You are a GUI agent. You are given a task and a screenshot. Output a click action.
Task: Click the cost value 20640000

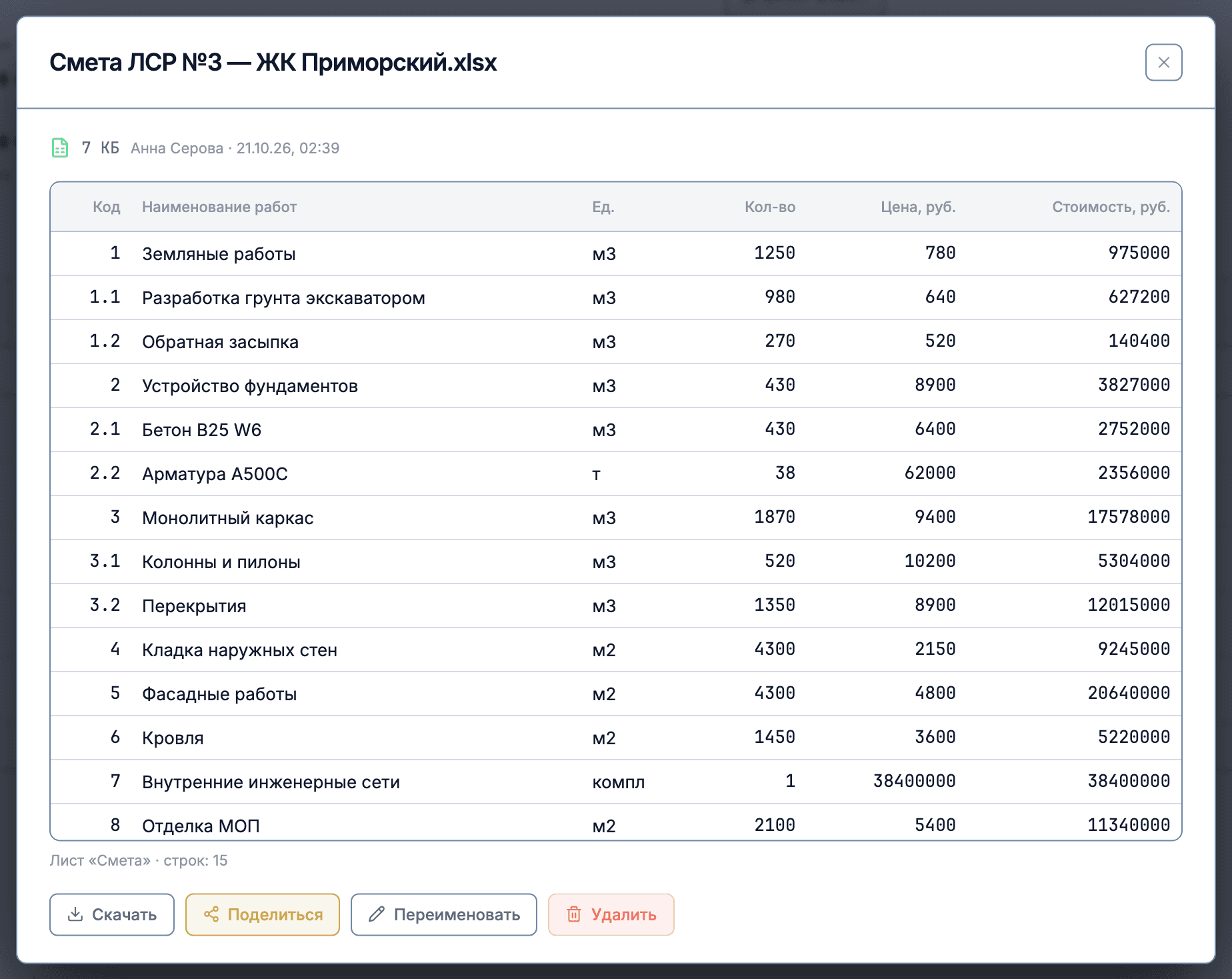coord(1129,693)
